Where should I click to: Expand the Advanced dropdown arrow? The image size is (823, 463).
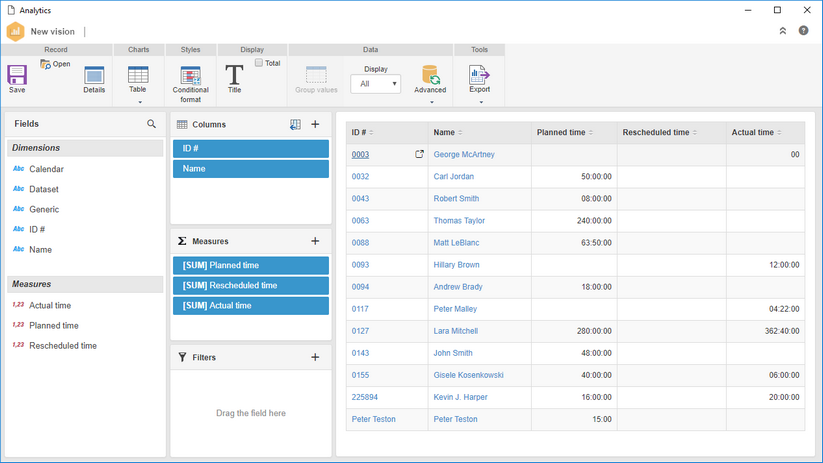click(x=432, y=102)
